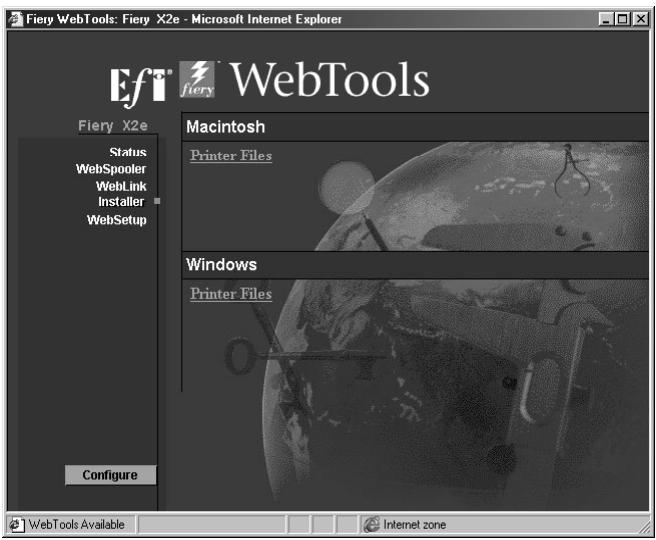Click the Internet Explorer title bar icon
This screenshot has width=656, height=540.
[16, 19]
